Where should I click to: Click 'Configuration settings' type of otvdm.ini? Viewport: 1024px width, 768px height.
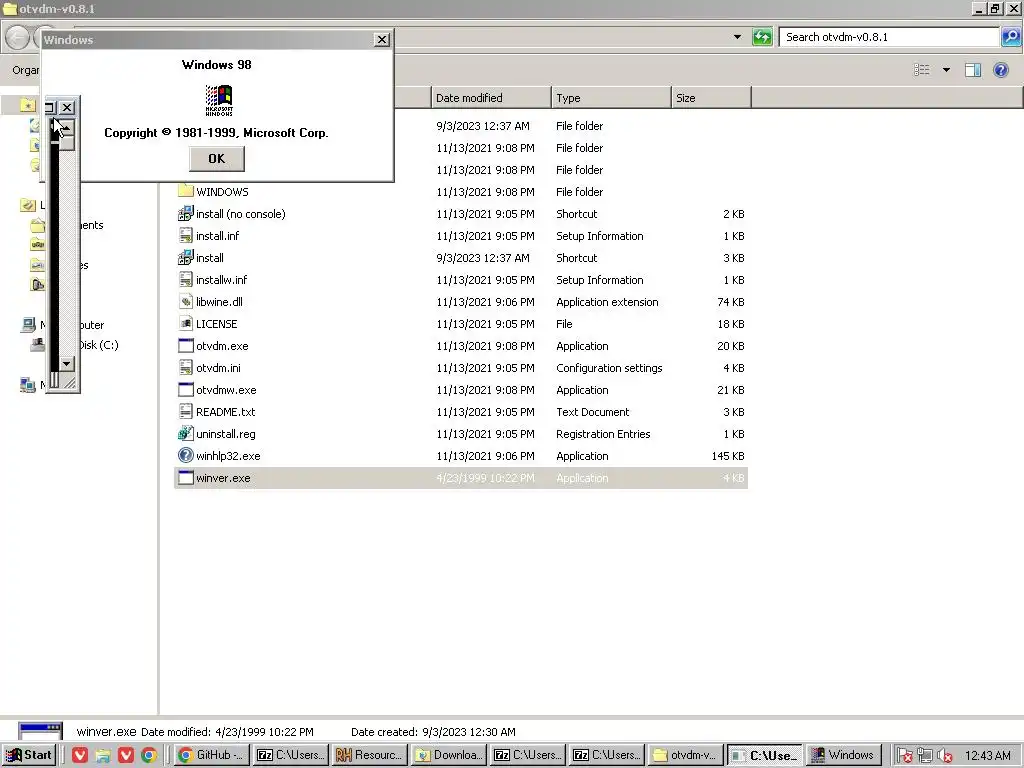(609, 368)
